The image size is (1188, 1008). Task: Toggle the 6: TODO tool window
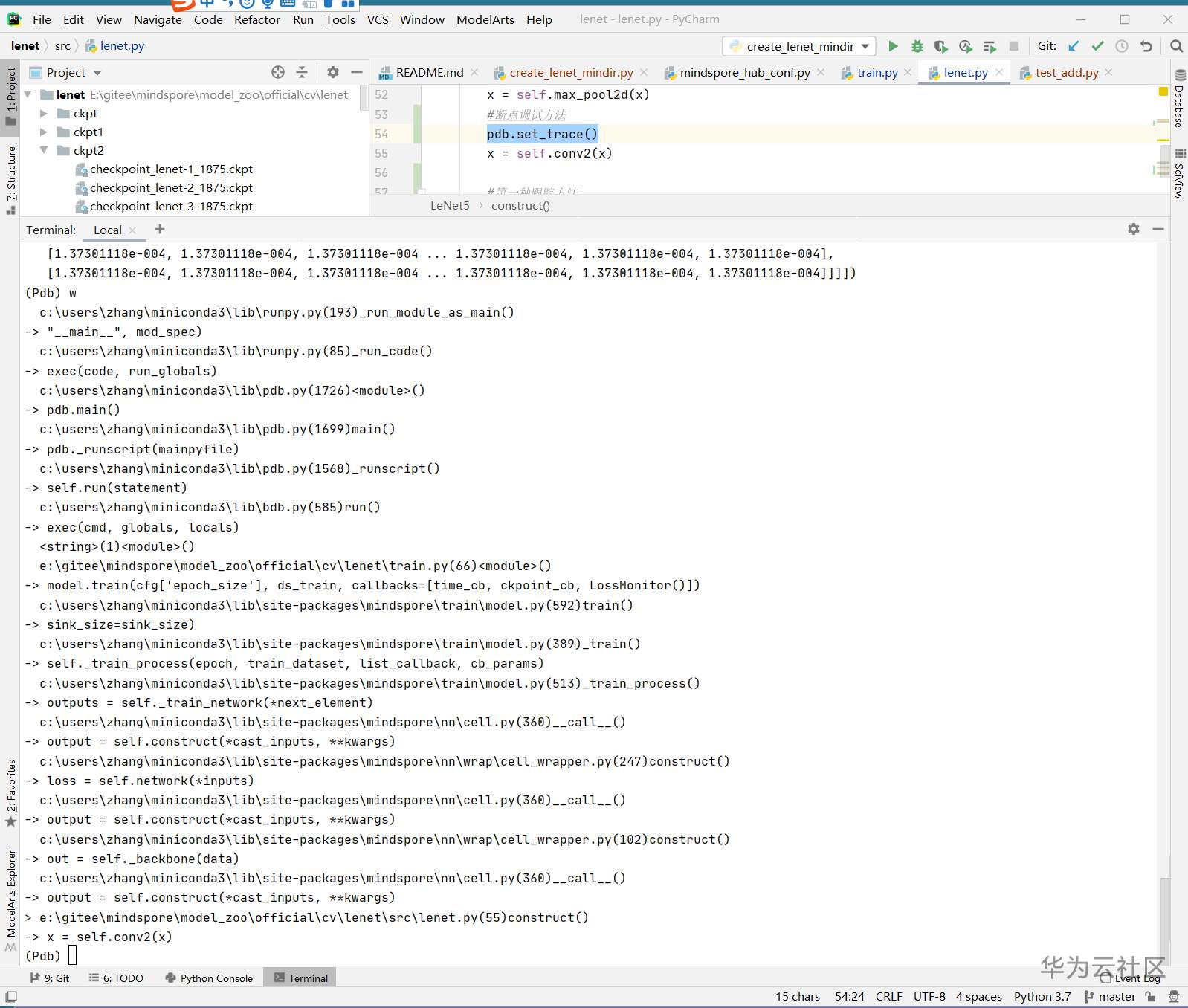tap(116, 978)
